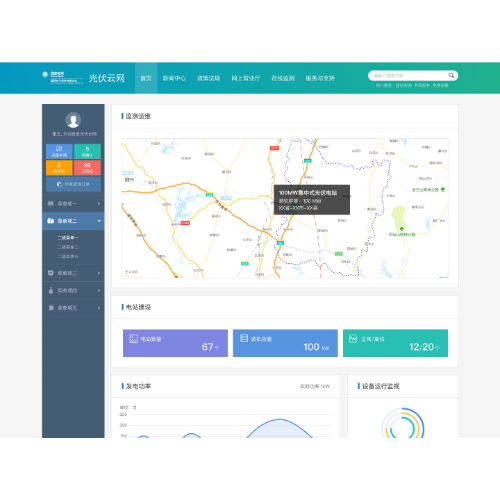Expand 菜单项一 using its arrow
This screenshot has width=500, height=500.
(x=99, y=203)
